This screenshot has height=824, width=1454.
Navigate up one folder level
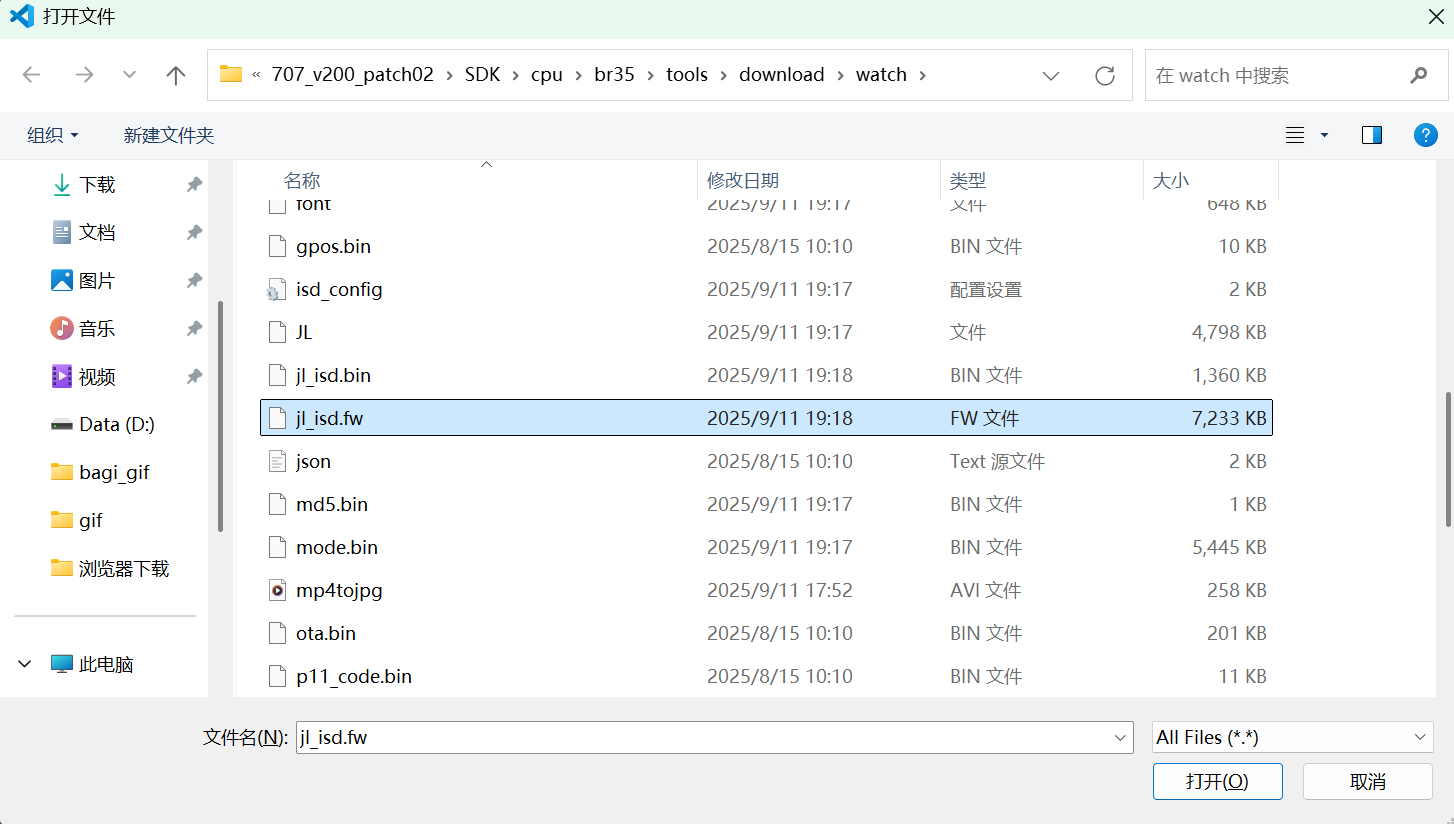176,75
